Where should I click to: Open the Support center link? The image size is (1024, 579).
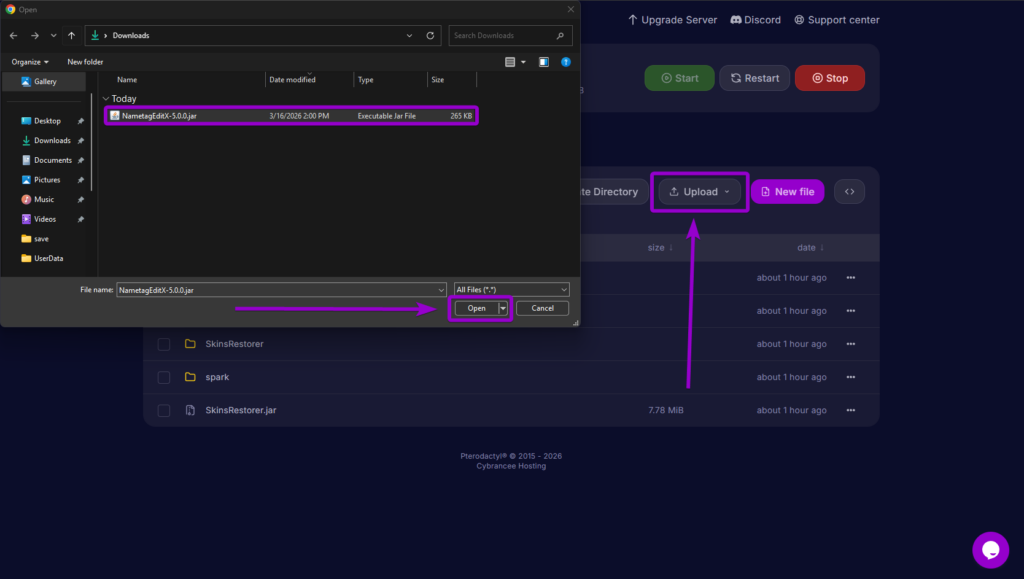[836, 19]
